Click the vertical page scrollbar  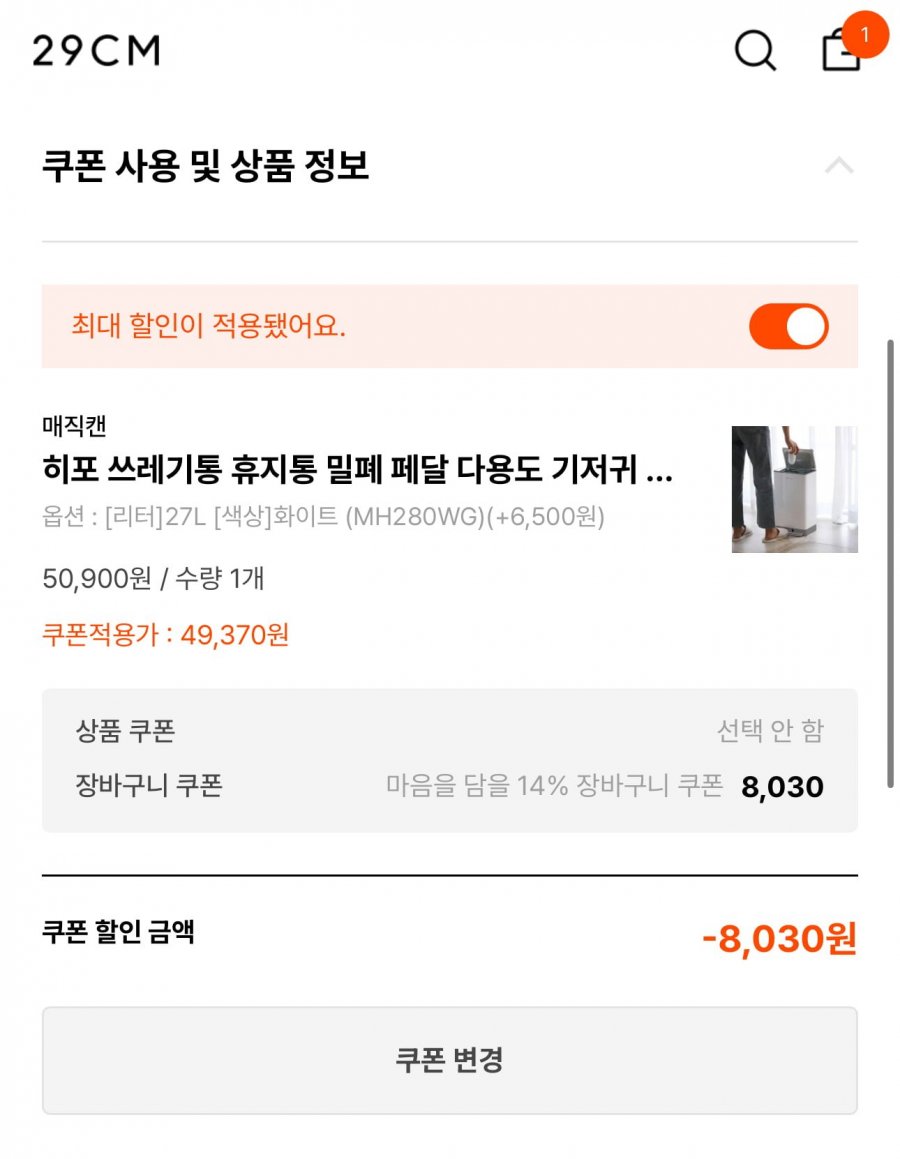point(890,560)
